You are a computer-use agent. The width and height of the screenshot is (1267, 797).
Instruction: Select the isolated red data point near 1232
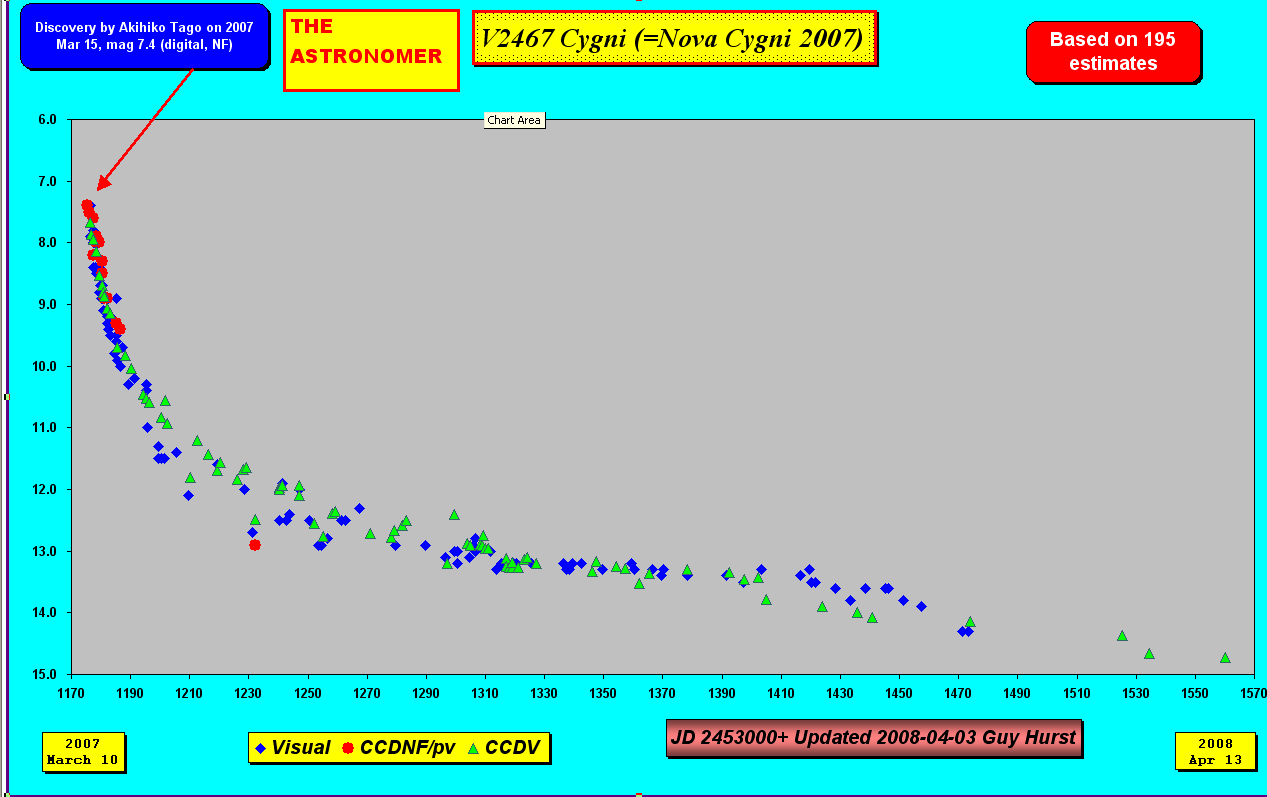(x=255, y=545)
